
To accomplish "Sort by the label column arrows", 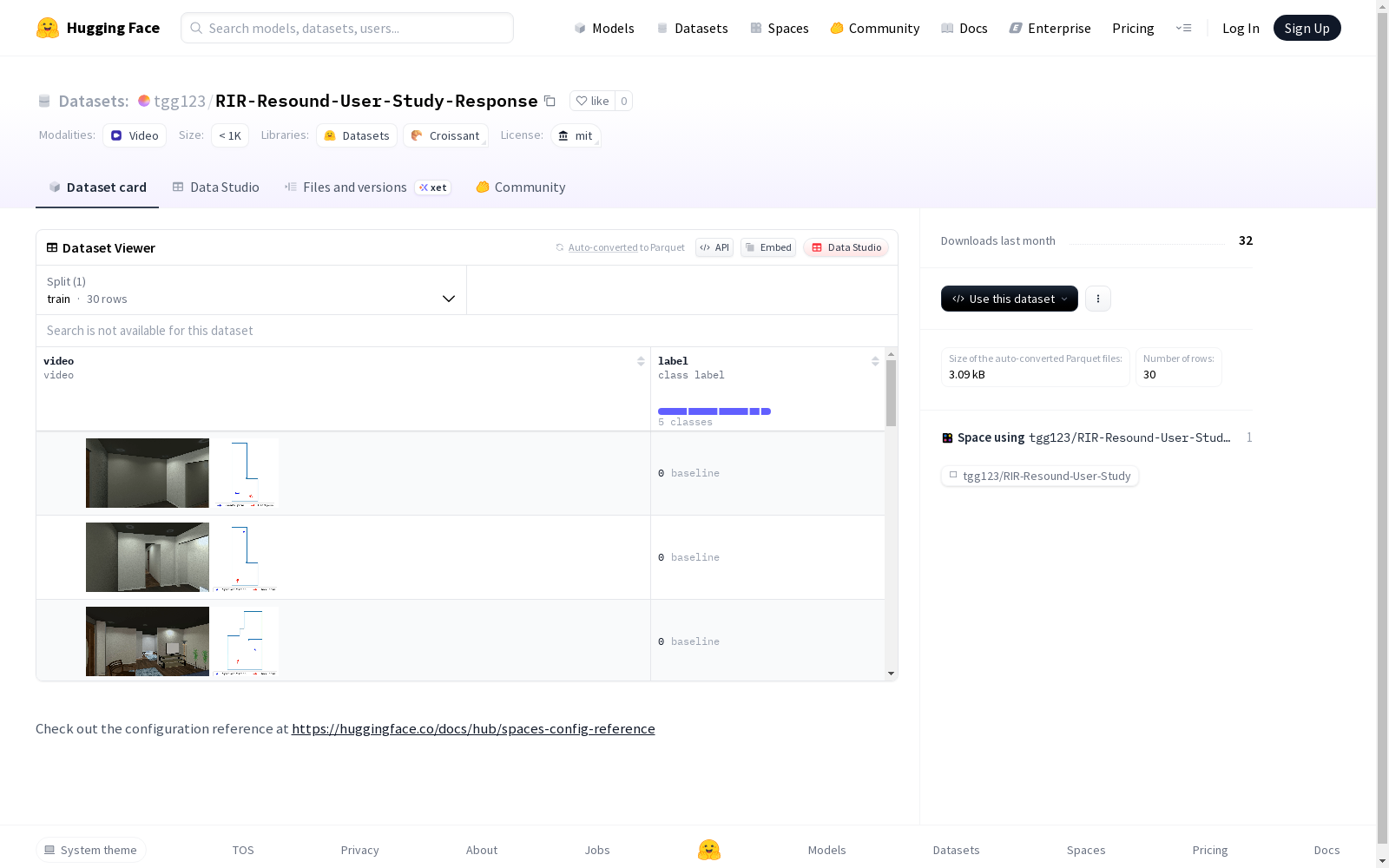I will (875, 361).
